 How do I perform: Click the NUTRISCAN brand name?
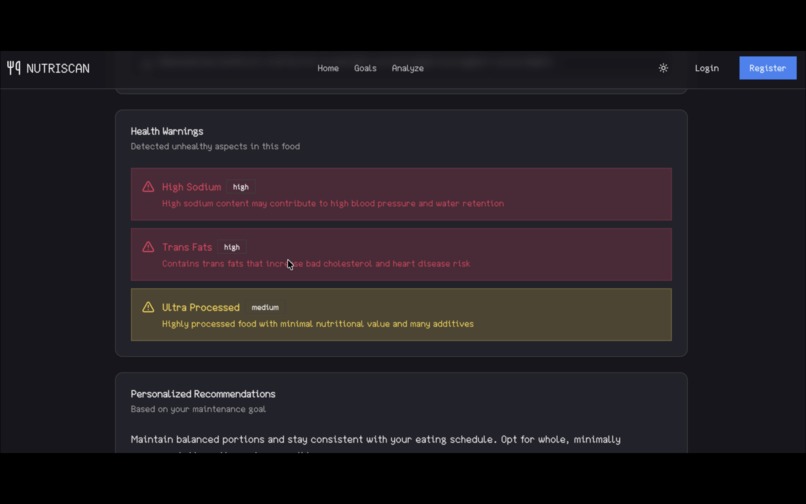[58, 68]
